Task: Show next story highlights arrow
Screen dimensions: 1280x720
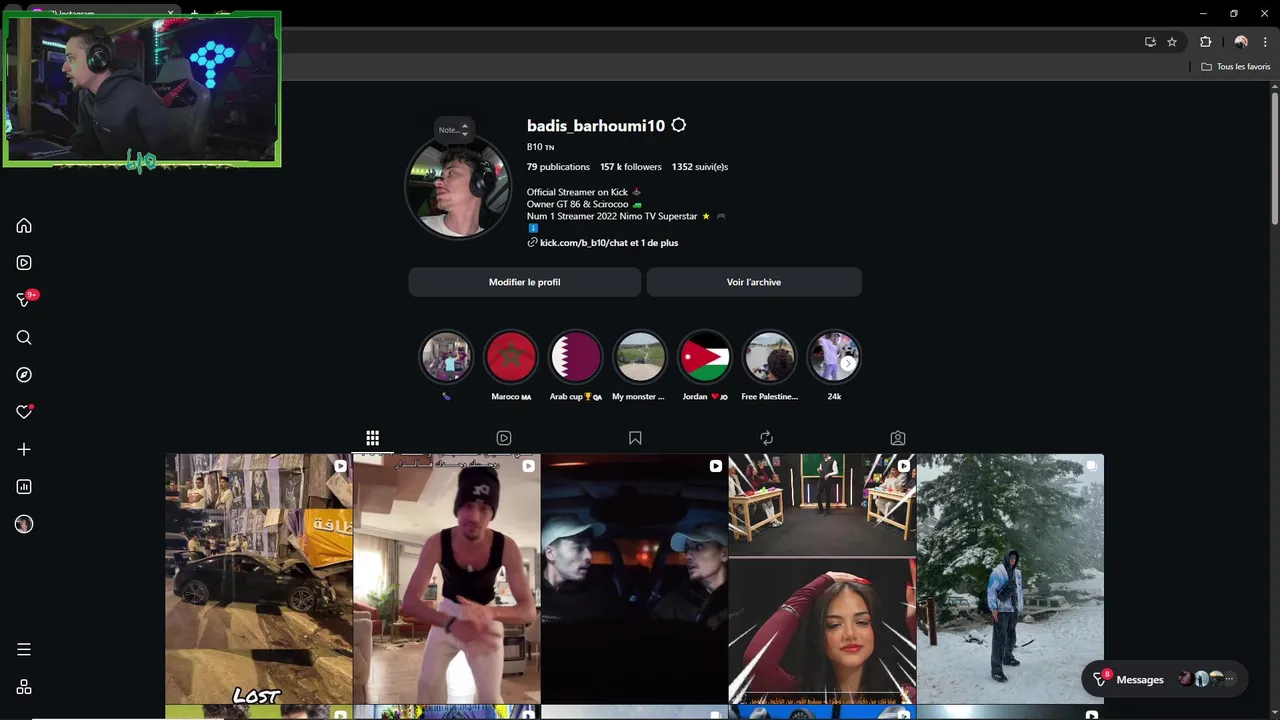Action: pyautogui.click(x=847, y=364)
